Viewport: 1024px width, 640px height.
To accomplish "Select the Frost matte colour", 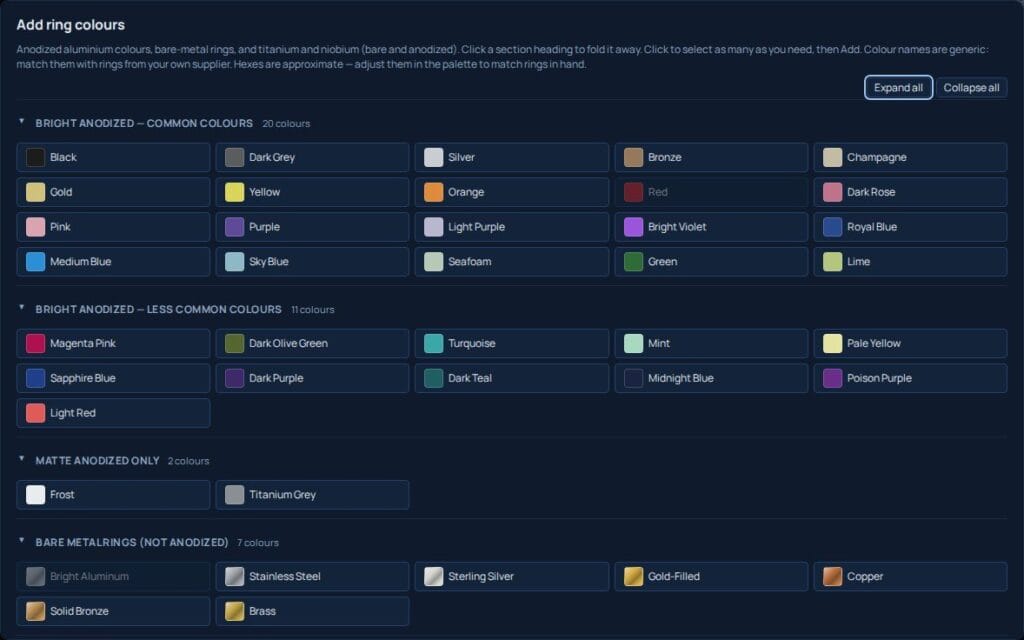I will click(x=114, y=495).
